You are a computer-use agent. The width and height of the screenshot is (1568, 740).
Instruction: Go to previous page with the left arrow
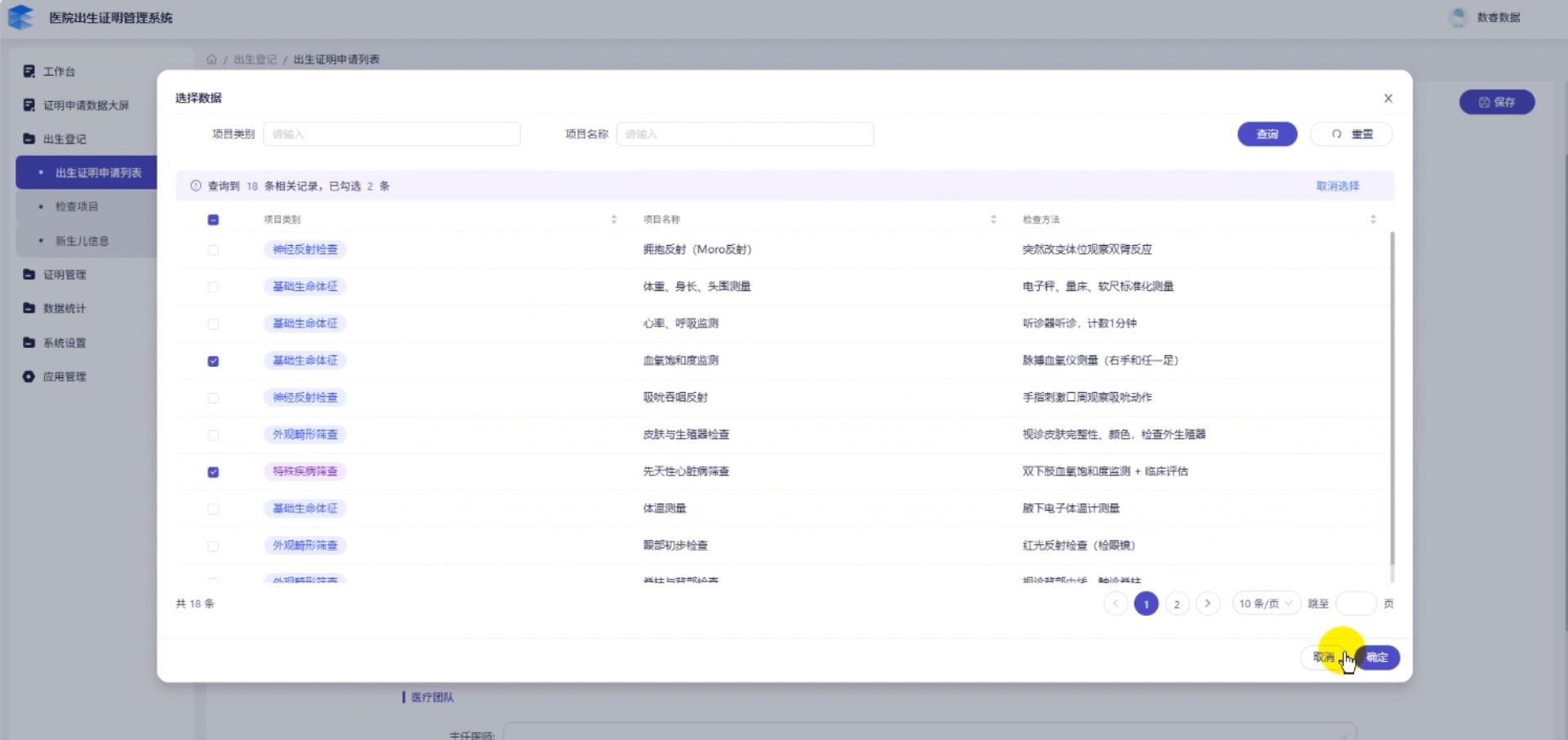coord(1116,604)
